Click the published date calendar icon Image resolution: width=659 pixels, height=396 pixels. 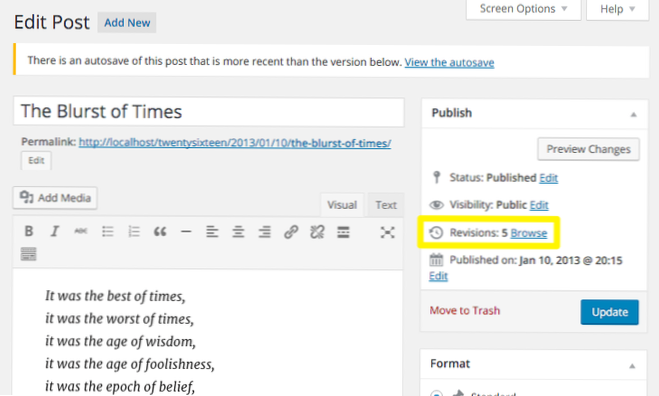(x=436, y=260)
